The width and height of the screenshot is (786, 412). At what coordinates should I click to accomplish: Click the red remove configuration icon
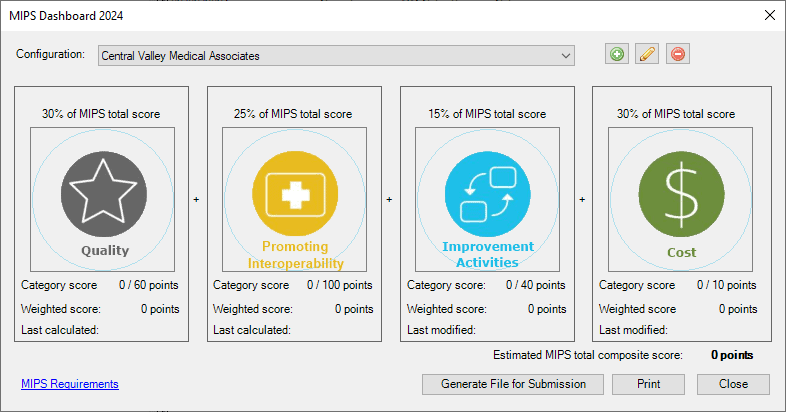[x=678, y=54]
